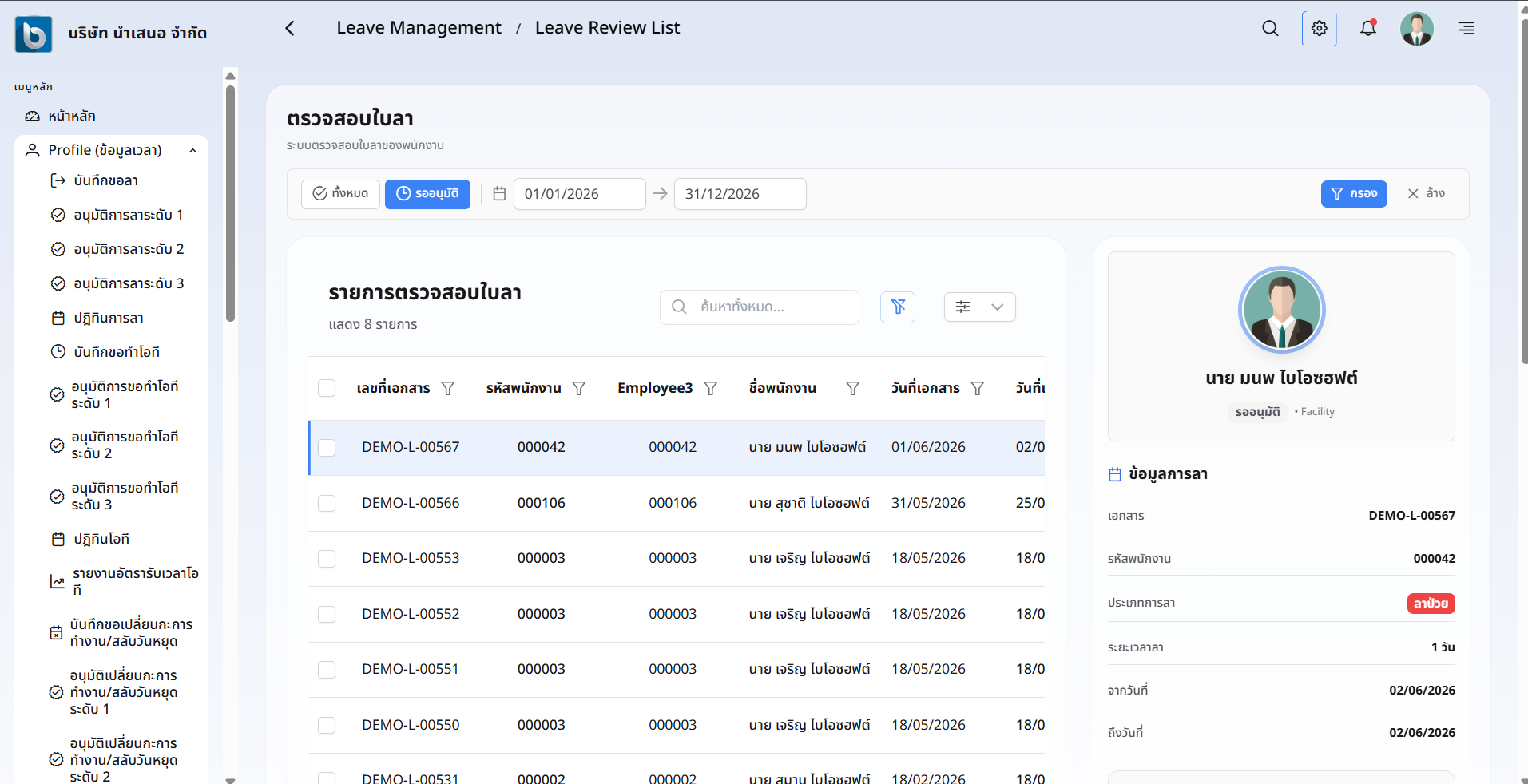Click the blue กรอง filter button
The image size is (1528, 784).
click(1354, 194)
